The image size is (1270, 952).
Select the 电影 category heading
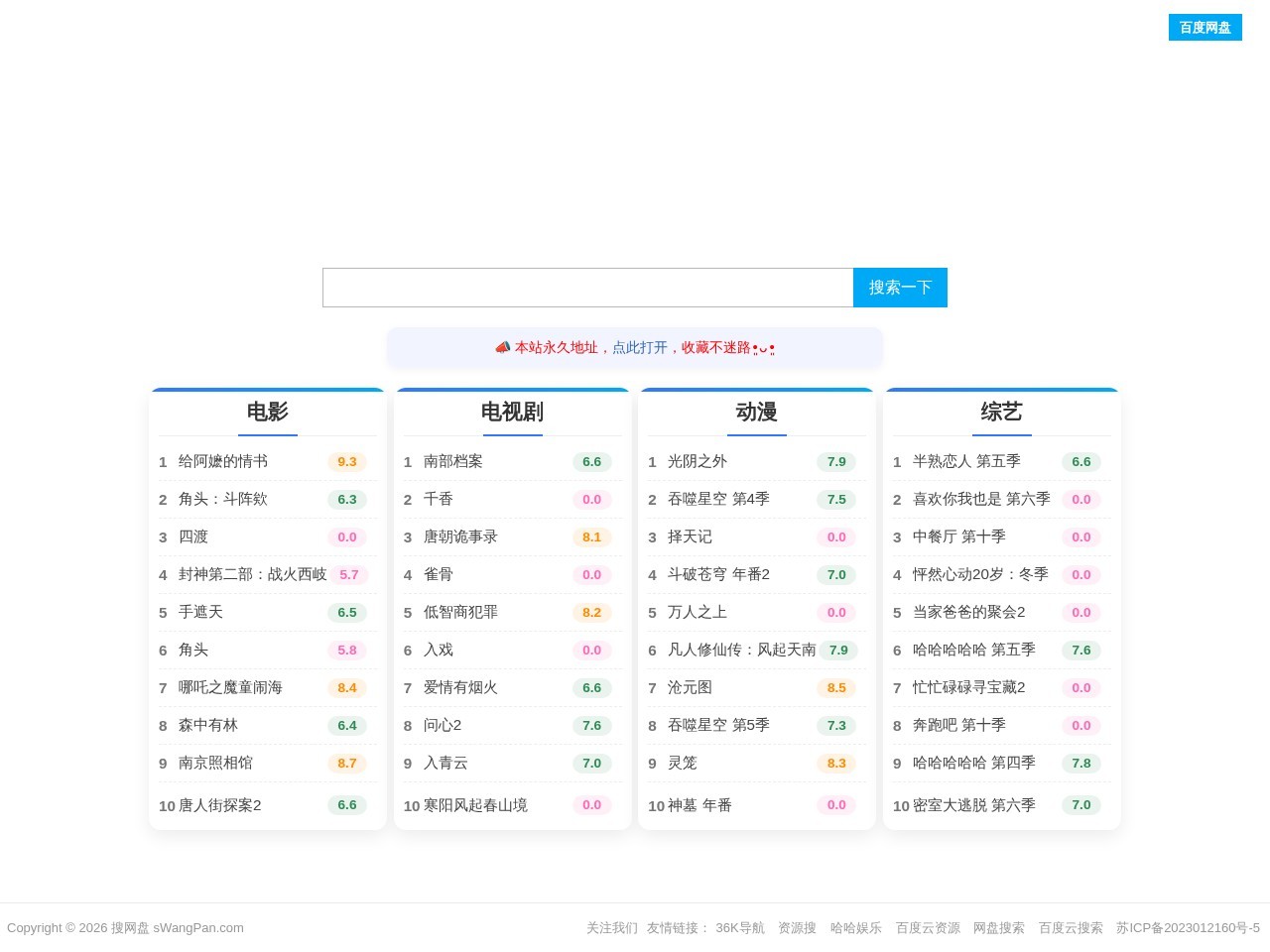point(267,412)
